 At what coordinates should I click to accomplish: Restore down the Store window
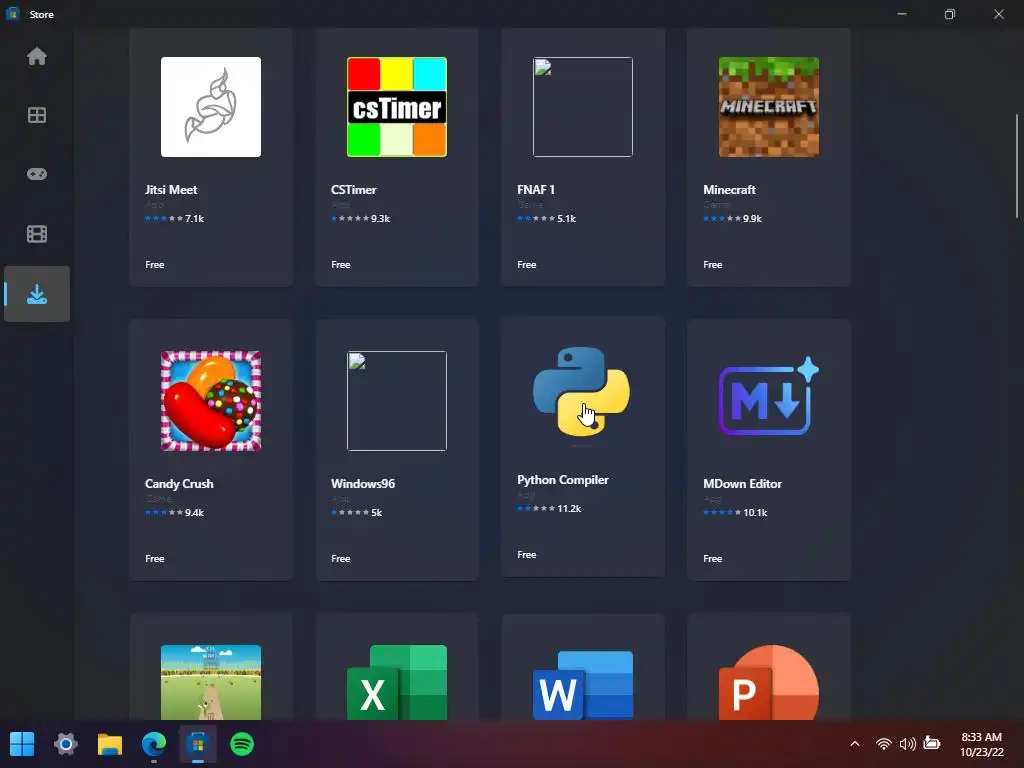click(x=950, y=14)
